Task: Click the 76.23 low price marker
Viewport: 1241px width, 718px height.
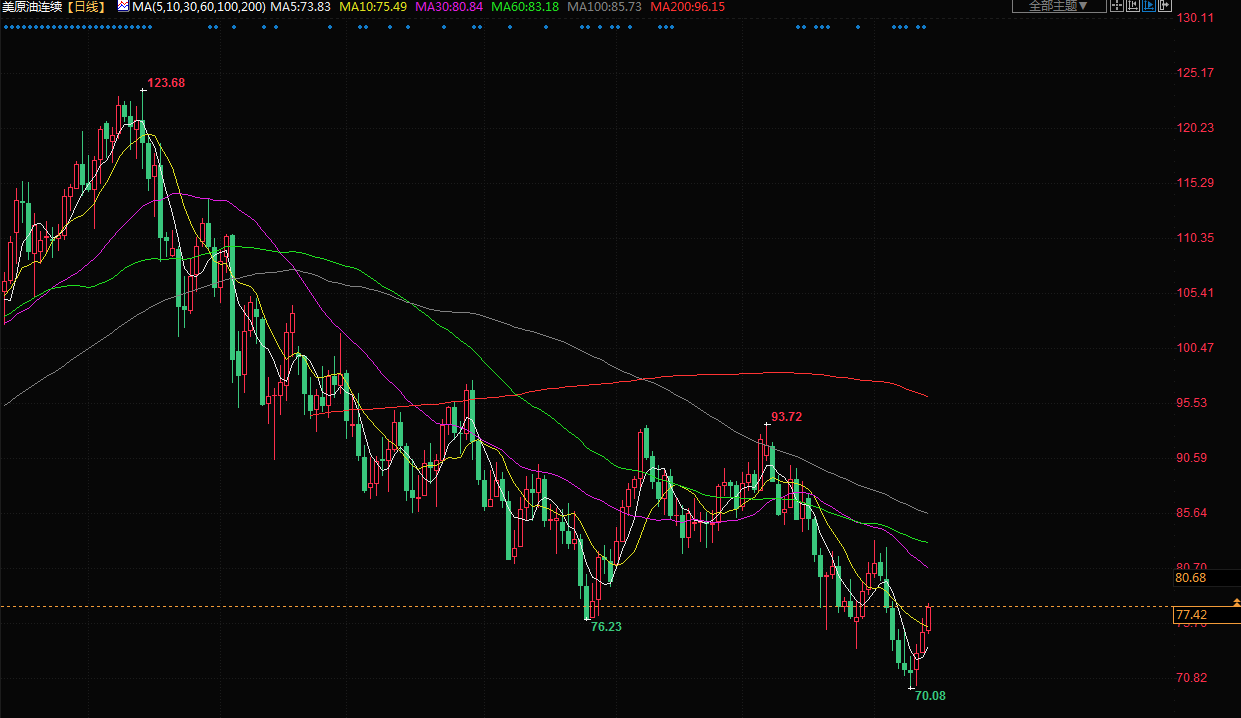Action: (607, 627)
